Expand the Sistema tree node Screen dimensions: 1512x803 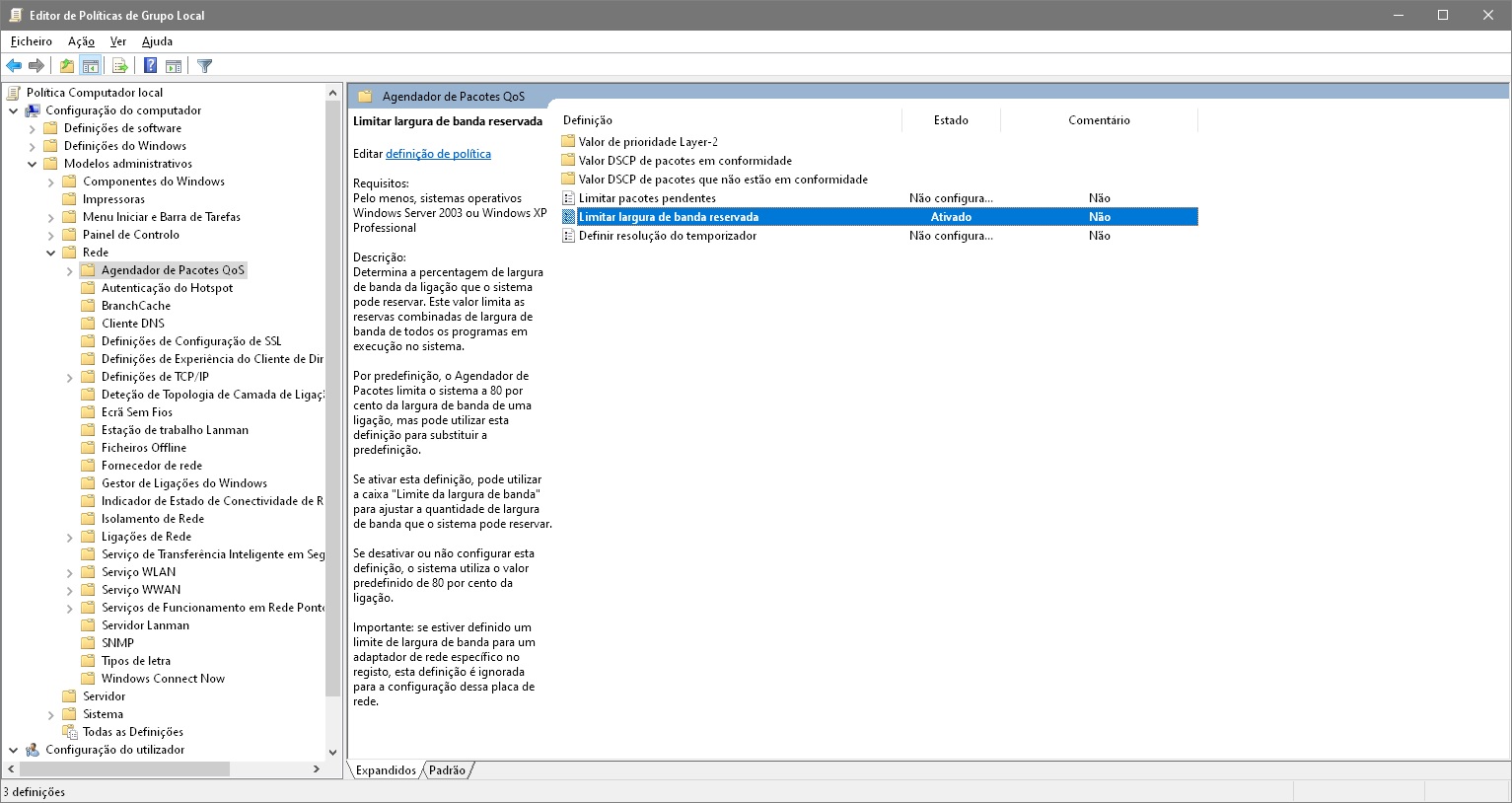50,714
